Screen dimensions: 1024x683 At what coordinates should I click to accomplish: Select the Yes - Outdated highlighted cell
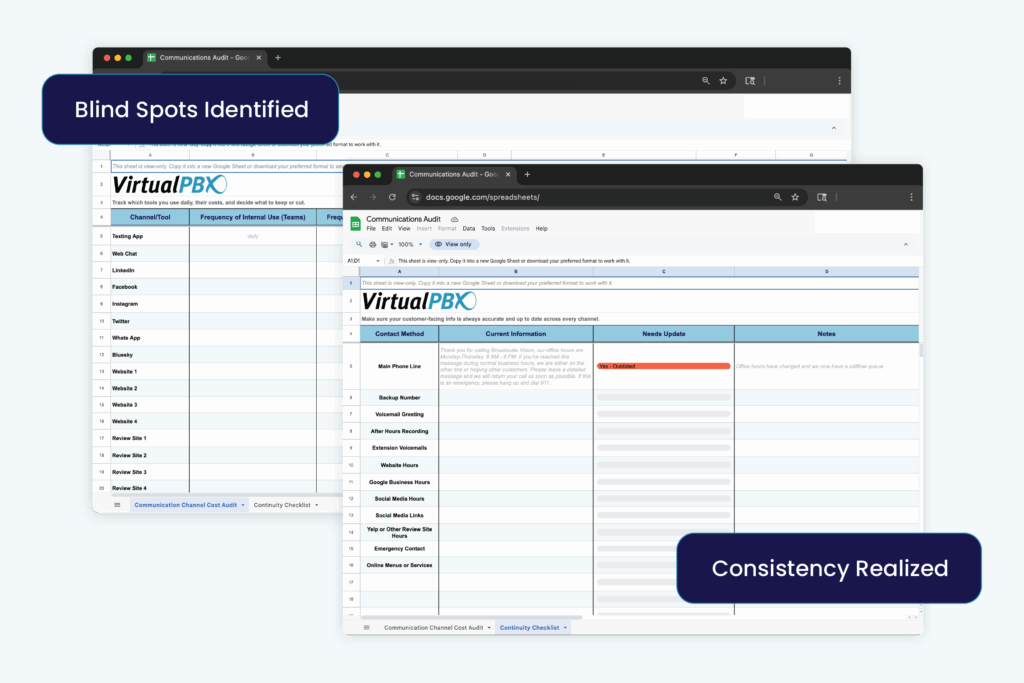663,365
